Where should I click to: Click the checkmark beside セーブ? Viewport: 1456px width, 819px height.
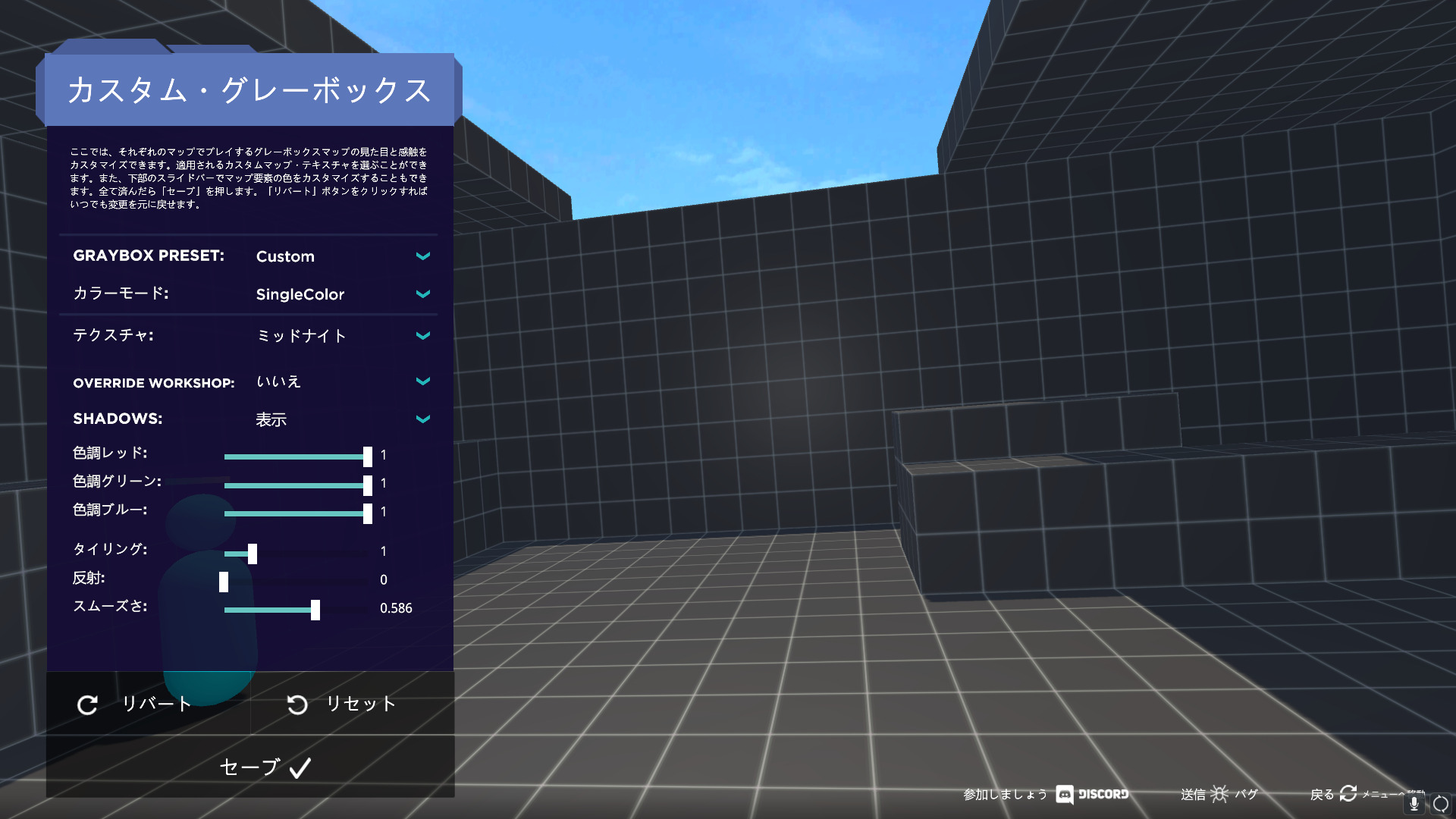coord(300,768)
